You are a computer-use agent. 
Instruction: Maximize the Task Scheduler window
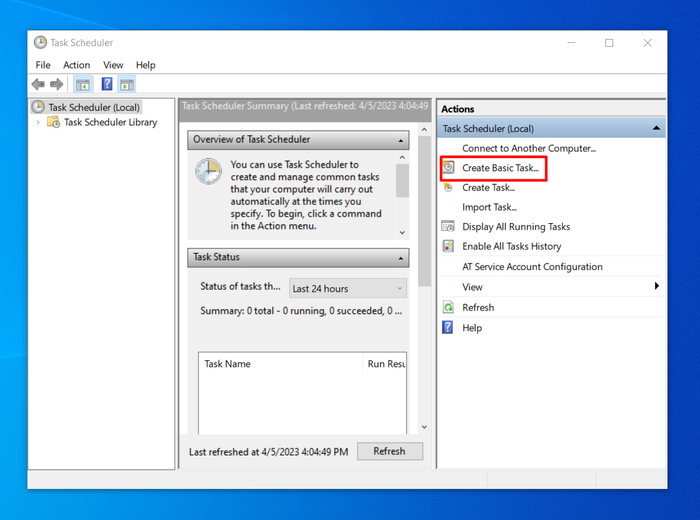point(609,43)
